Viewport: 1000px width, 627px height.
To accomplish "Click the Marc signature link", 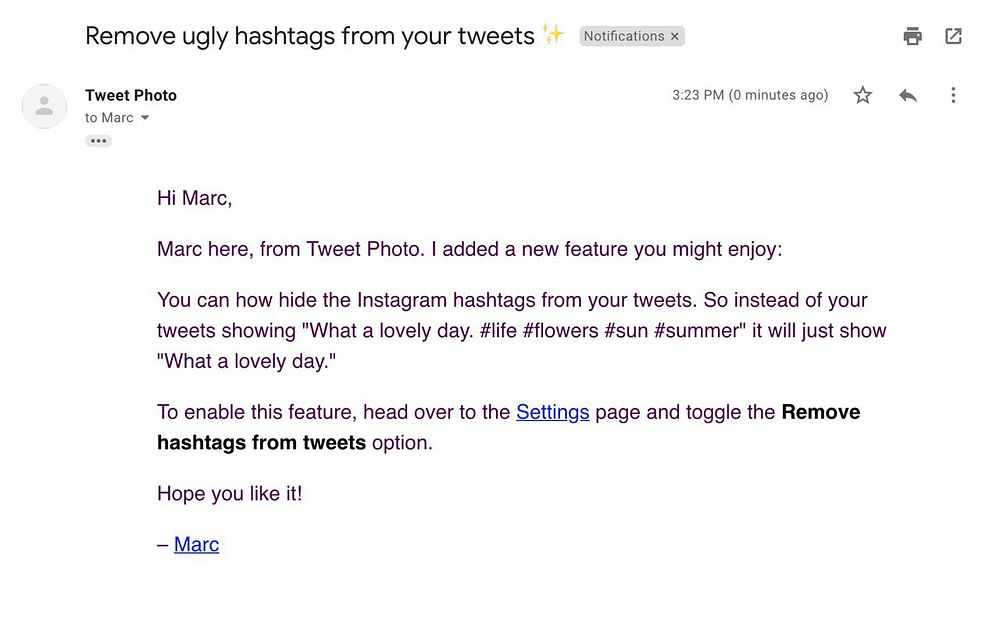I will point(196,544).
